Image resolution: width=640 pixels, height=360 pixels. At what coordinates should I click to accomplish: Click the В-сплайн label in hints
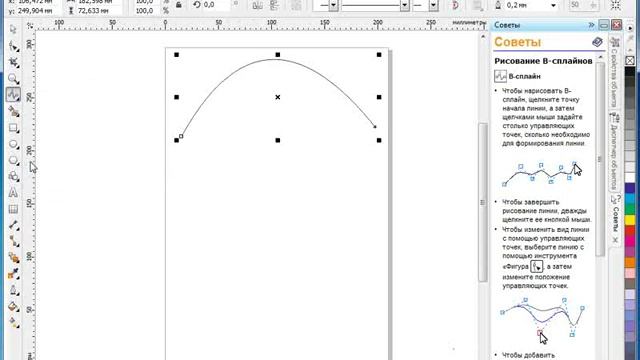pyautogui.click(x=524, y=76)
